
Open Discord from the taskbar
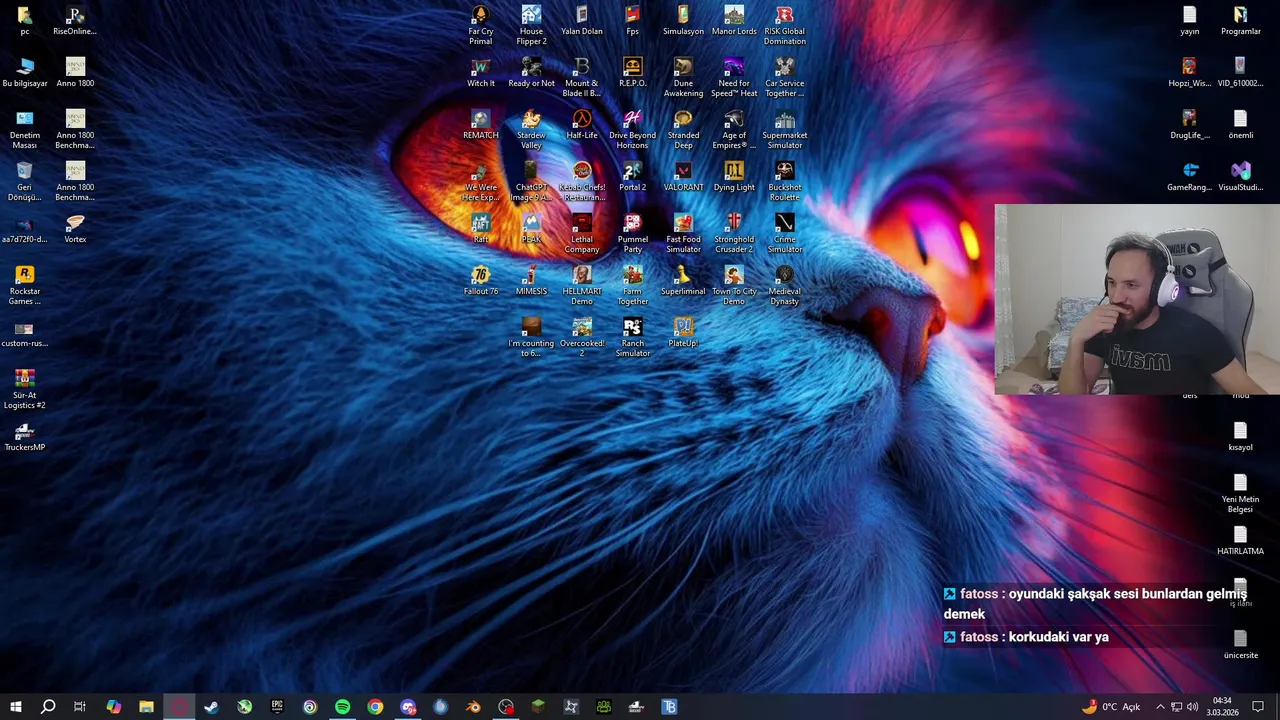(408, 707)
